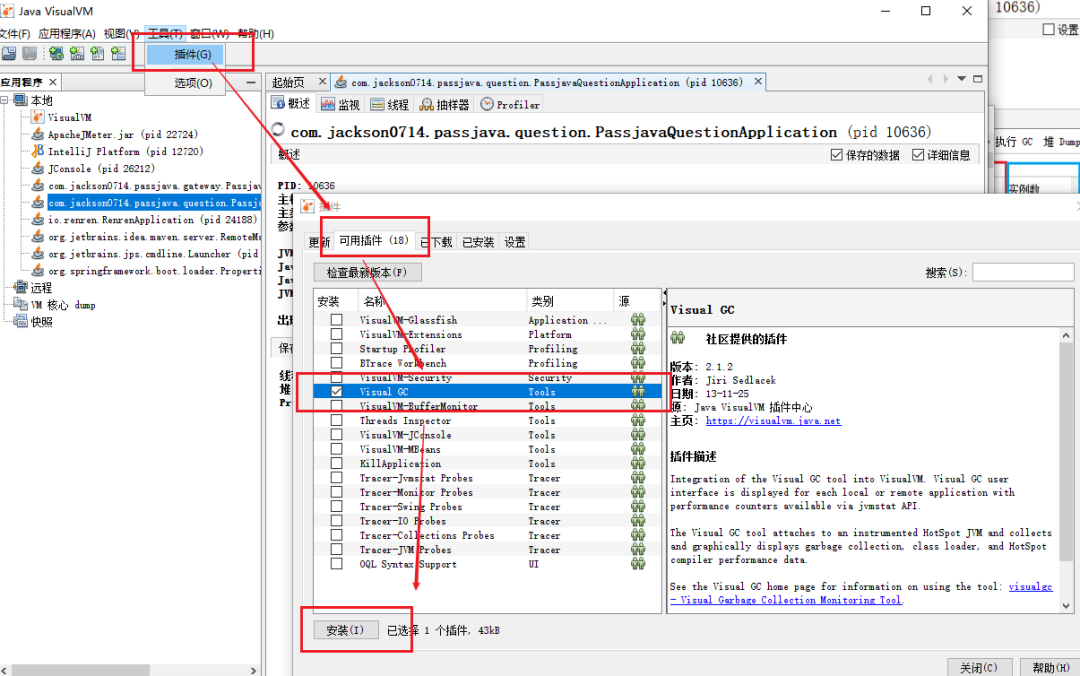Select ApacheJMeter.jar application node
1080x676 pixels.
pyautogui.click(x=123, y=134)
